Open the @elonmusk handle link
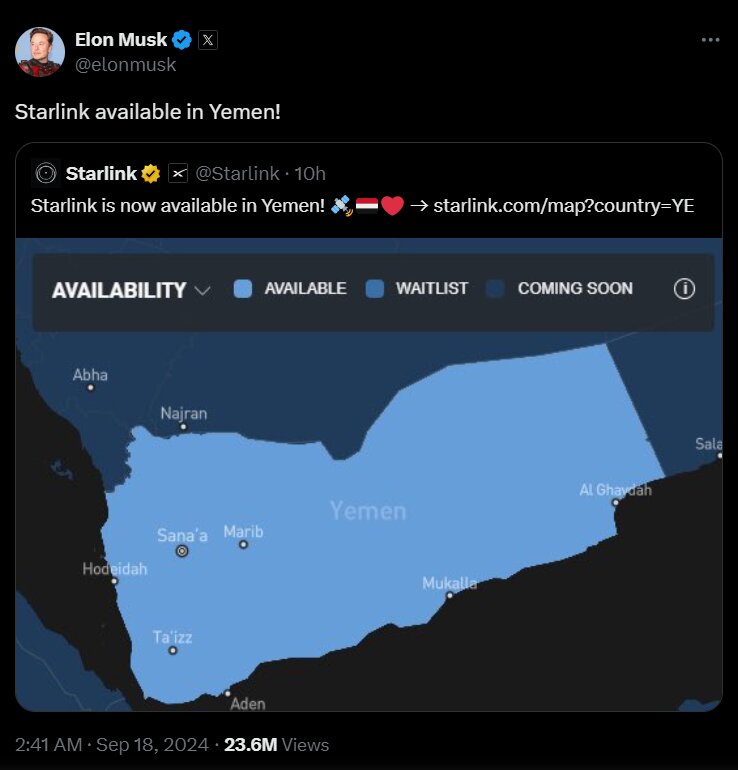The width and height of the screenshot is (738, 770). coord(125,64)
